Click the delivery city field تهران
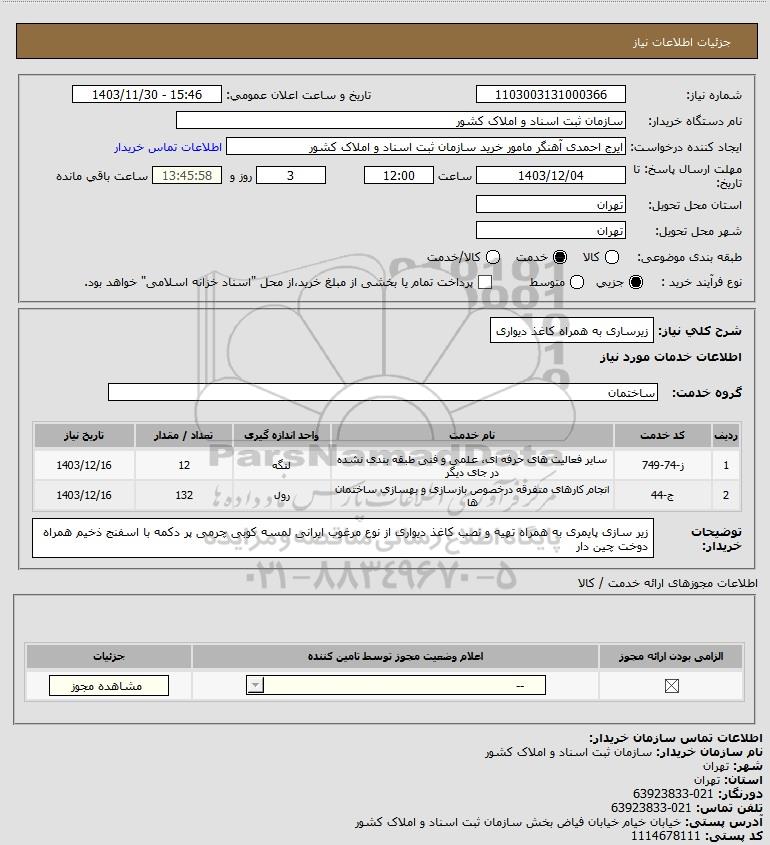This screenshot has height=845, width=770. click(551, 231)
